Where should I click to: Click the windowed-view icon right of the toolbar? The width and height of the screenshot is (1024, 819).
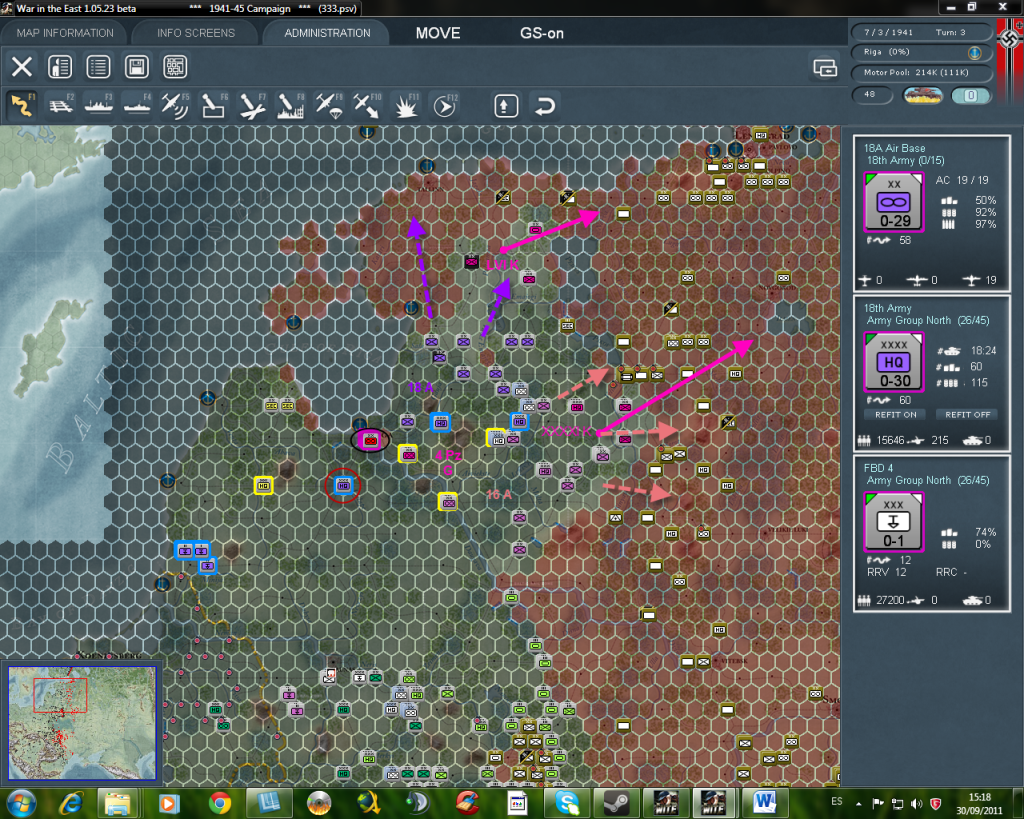825,67
